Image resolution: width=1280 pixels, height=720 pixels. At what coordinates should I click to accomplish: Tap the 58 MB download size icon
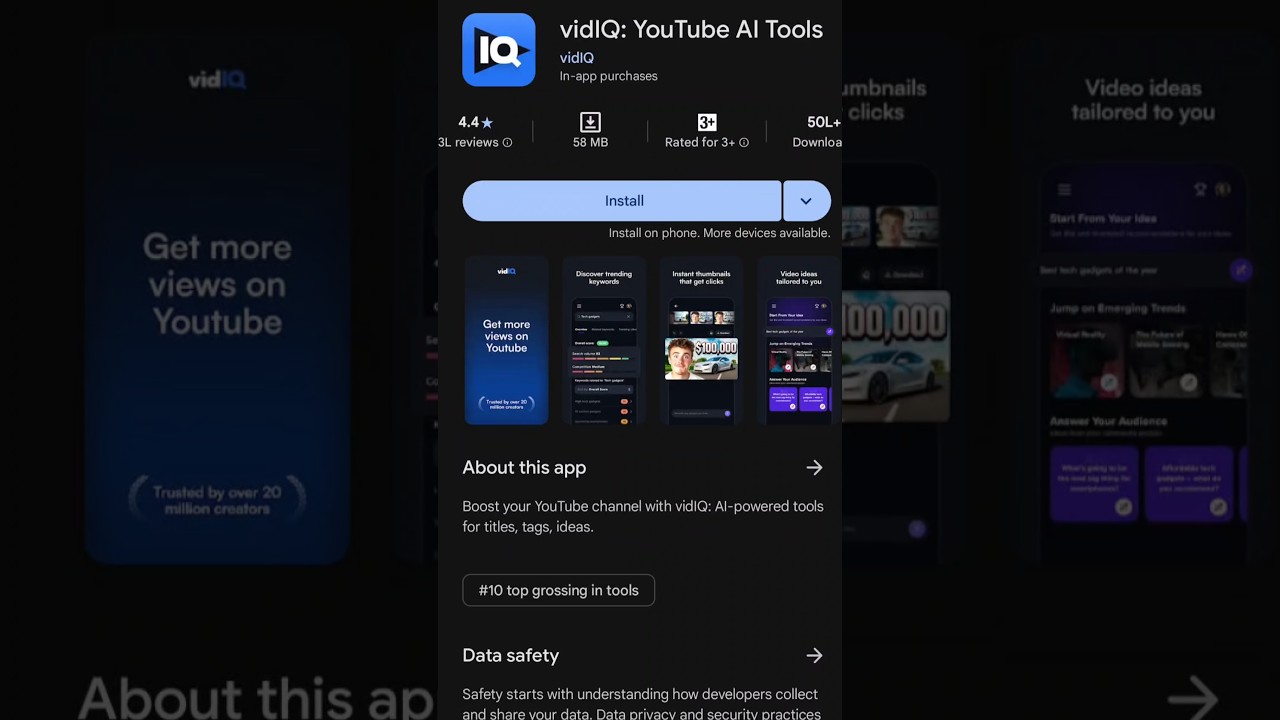pos(590,122)
